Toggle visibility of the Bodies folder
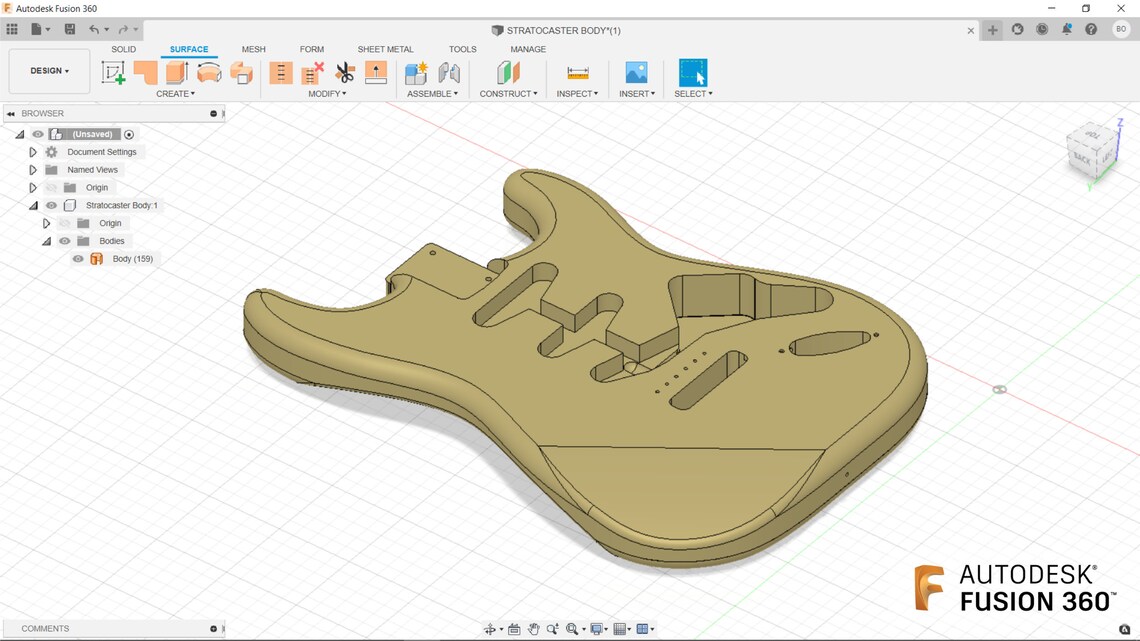This screenshot has width=1140, height=641. coord(64,241)
